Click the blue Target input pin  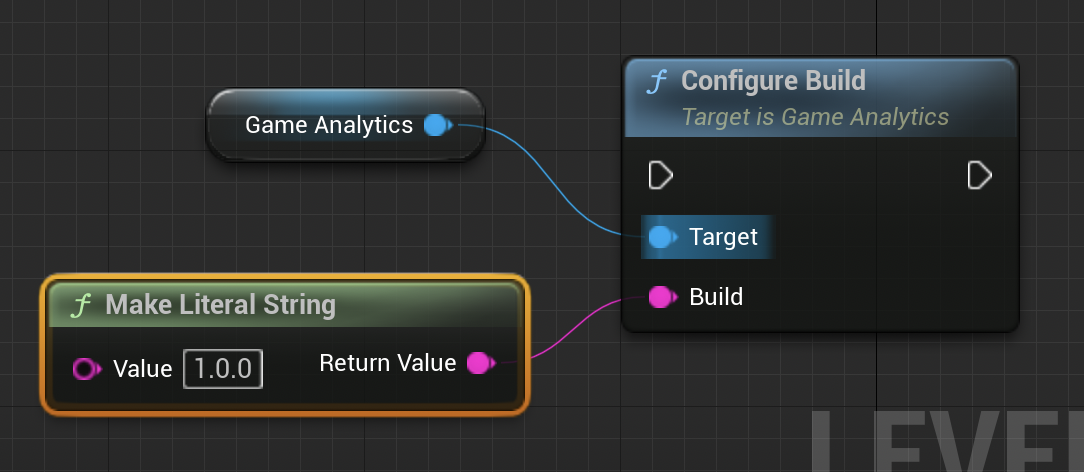click(x=661, y=237)
